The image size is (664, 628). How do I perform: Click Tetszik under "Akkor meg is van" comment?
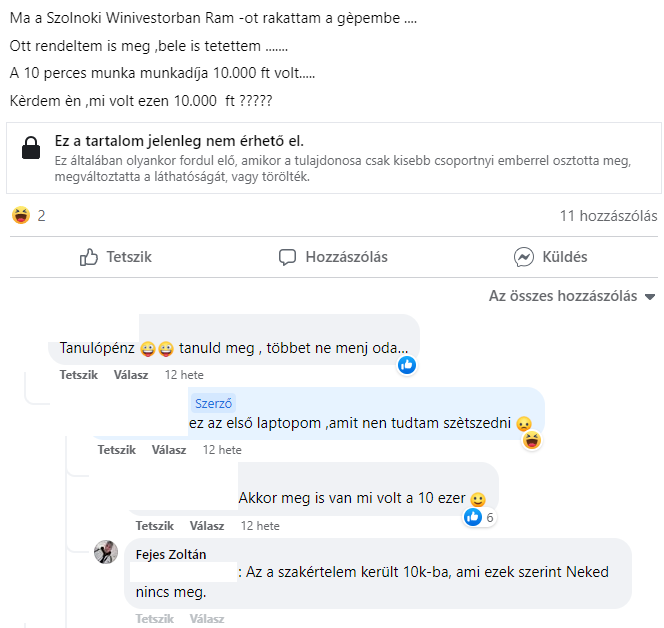point(155,526)
